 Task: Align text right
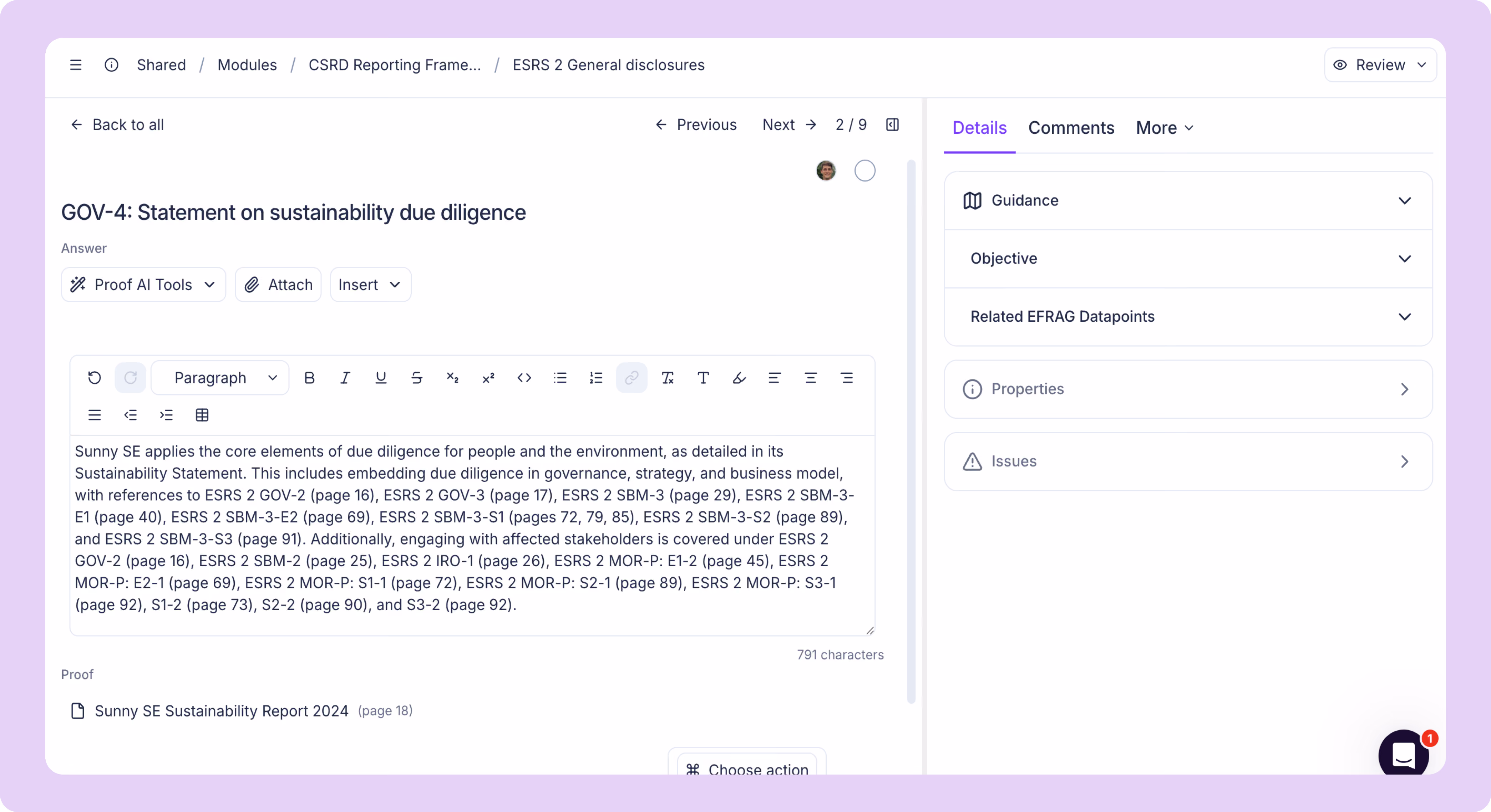846,378
